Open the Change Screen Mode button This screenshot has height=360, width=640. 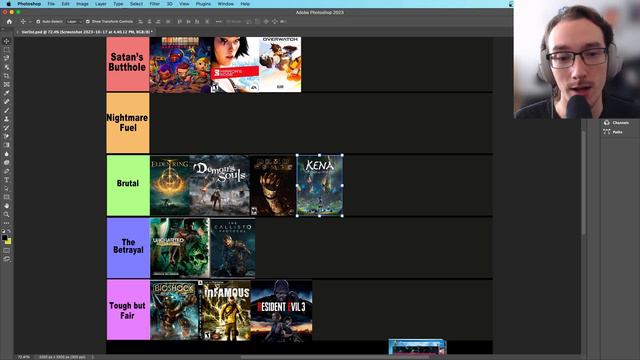pyautogui.click(x=7, y=259)
